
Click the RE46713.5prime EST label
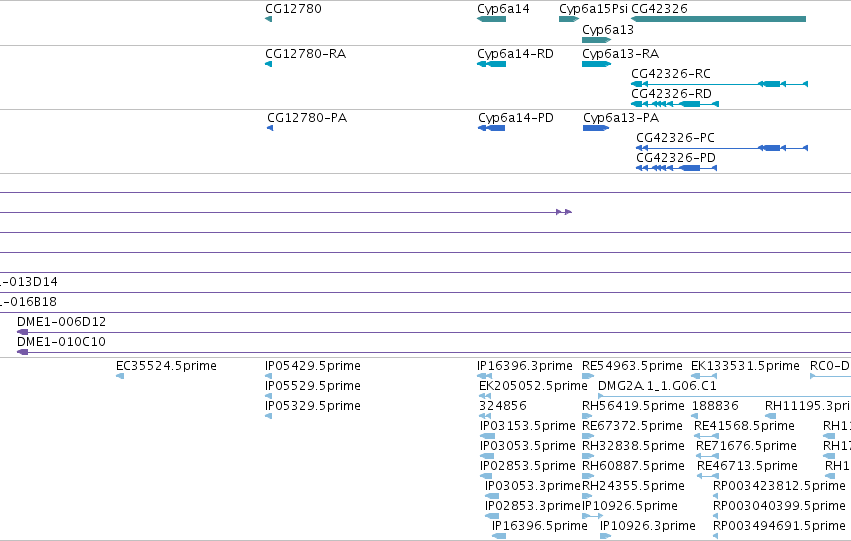click(x=747, y=466)
